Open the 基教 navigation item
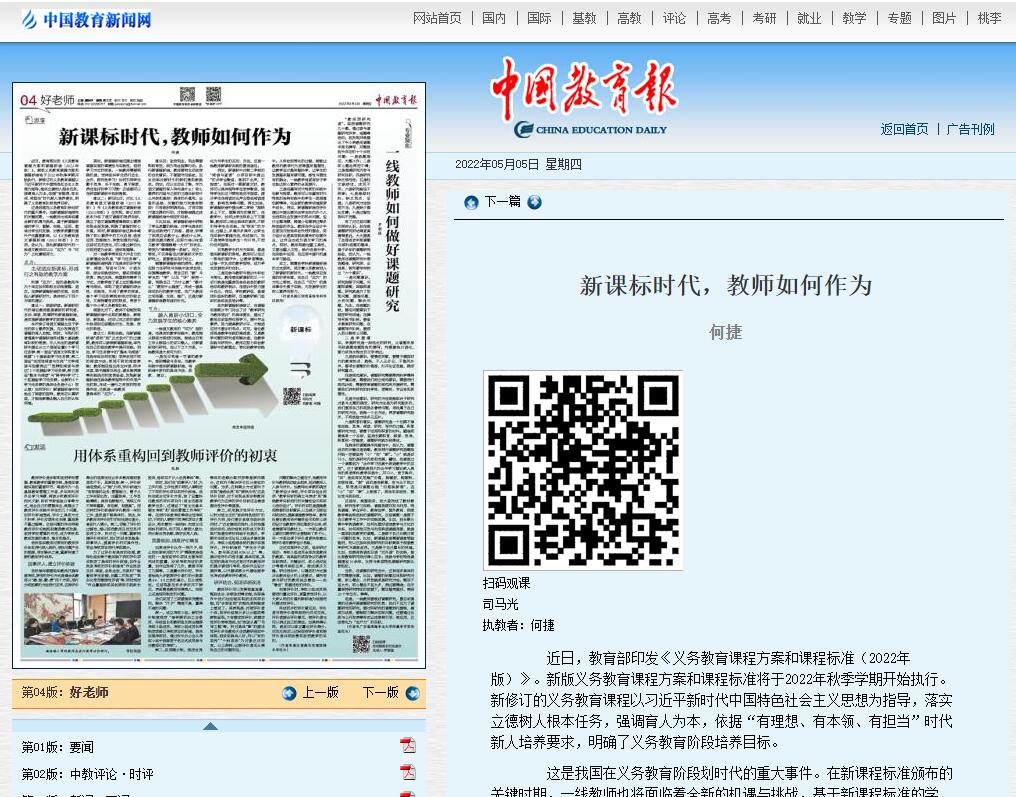 click(x=584, y=18)
